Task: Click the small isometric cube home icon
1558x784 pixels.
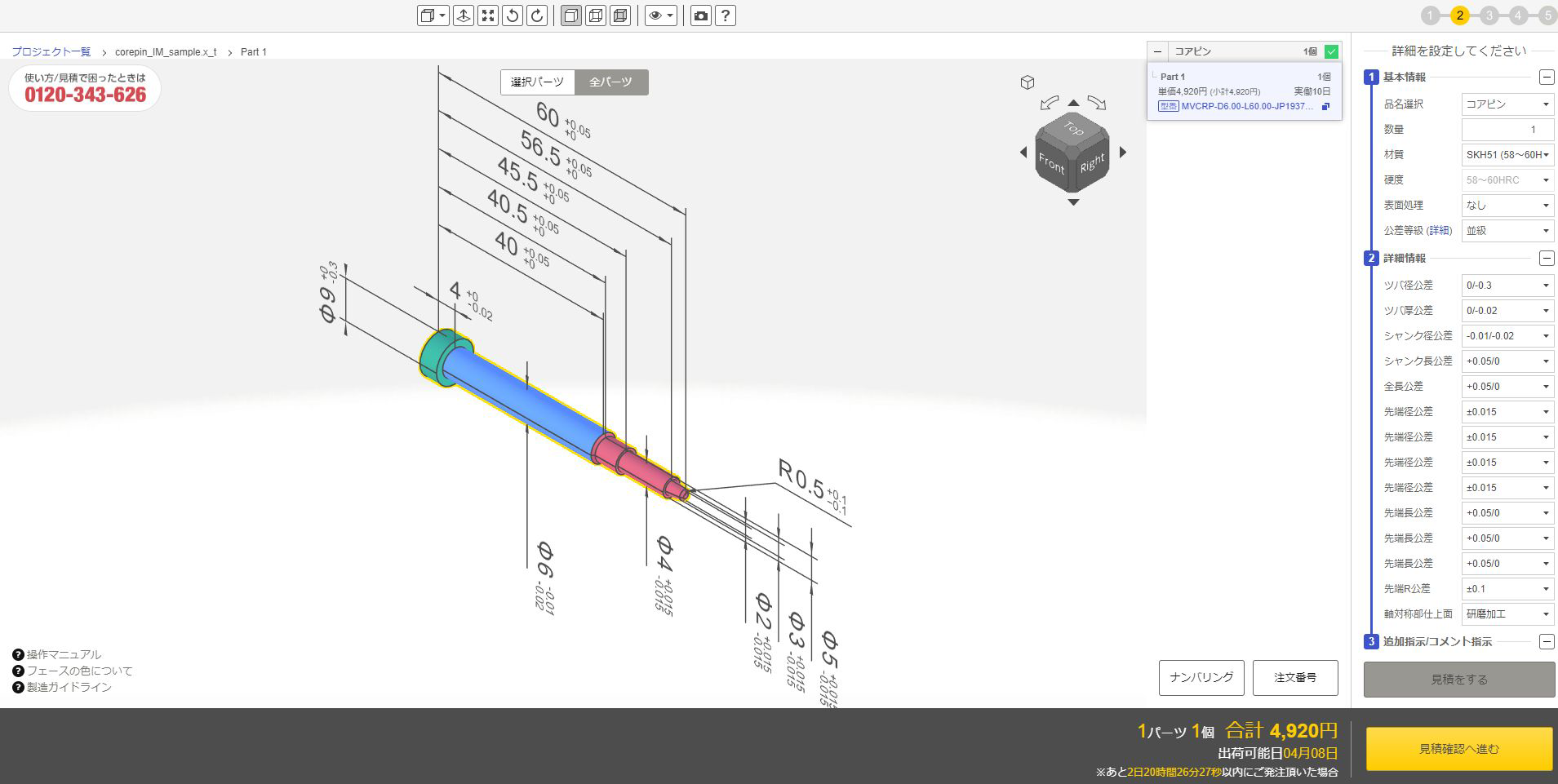Action: point(1028,82)
